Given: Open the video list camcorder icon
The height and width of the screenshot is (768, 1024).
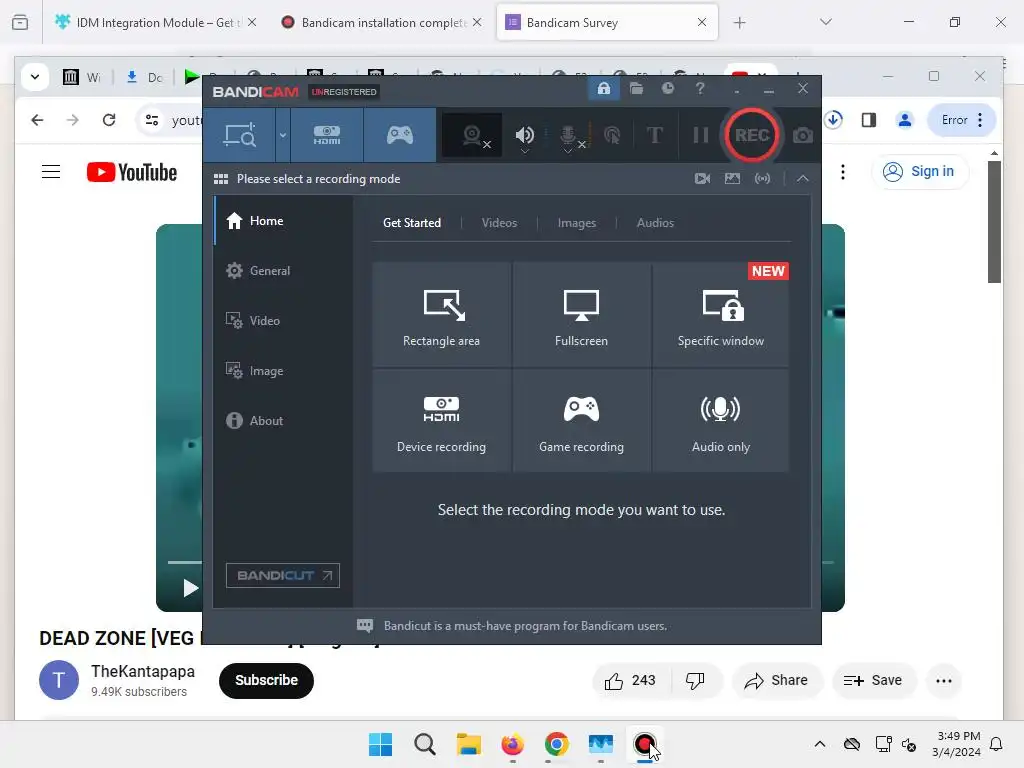Looking at the screenshot, I should [x=702, y=178].
